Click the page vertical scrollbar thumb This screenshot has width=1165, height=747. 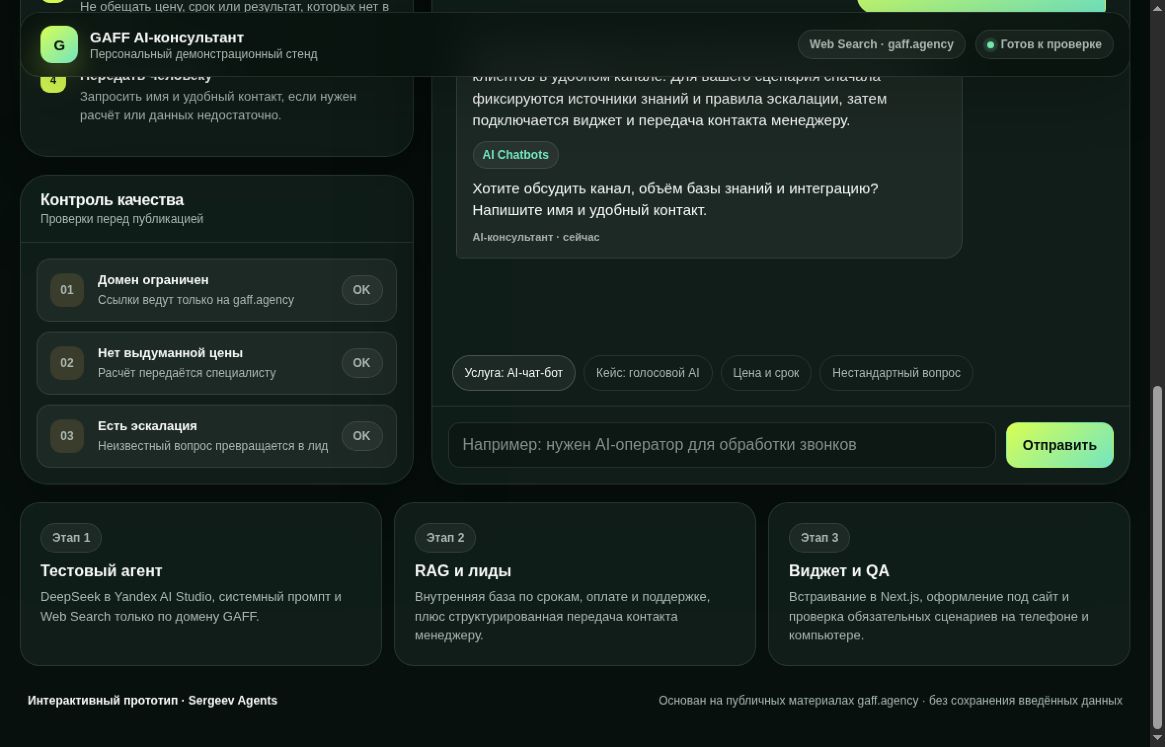pos(1158,557)
